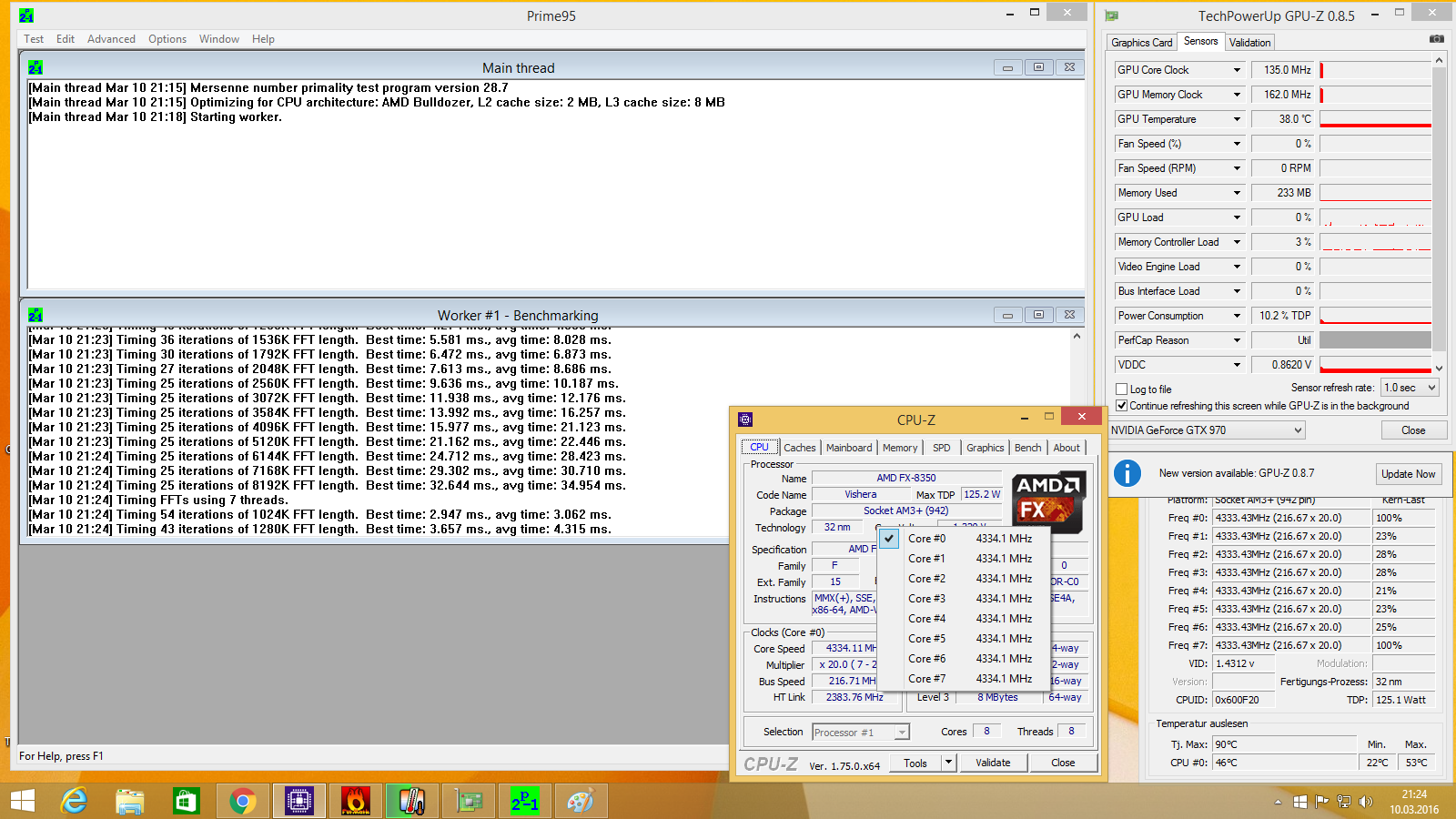The image size is (1456, 819).
Task: Switch to the GPU-Z Graphics Card tab
Action: [1141, 43]
